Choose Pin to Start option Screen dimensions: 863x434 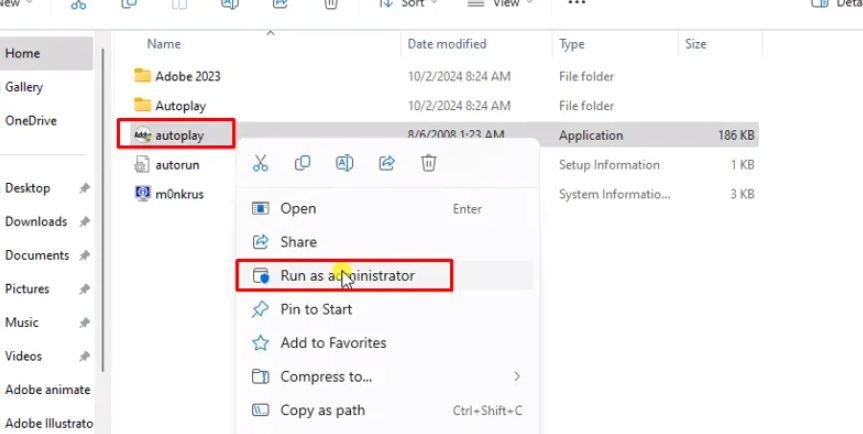click(316, 309)
